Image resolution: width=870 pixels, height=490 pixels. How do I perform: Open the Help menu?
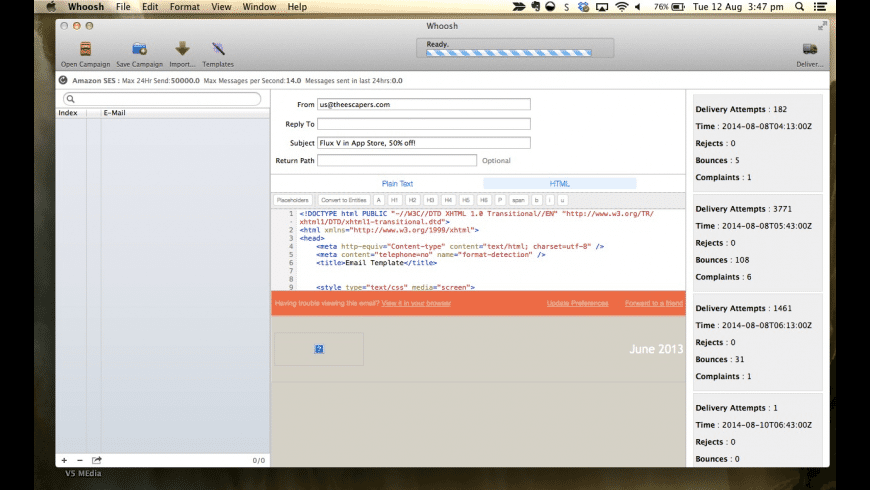[297, 7]
